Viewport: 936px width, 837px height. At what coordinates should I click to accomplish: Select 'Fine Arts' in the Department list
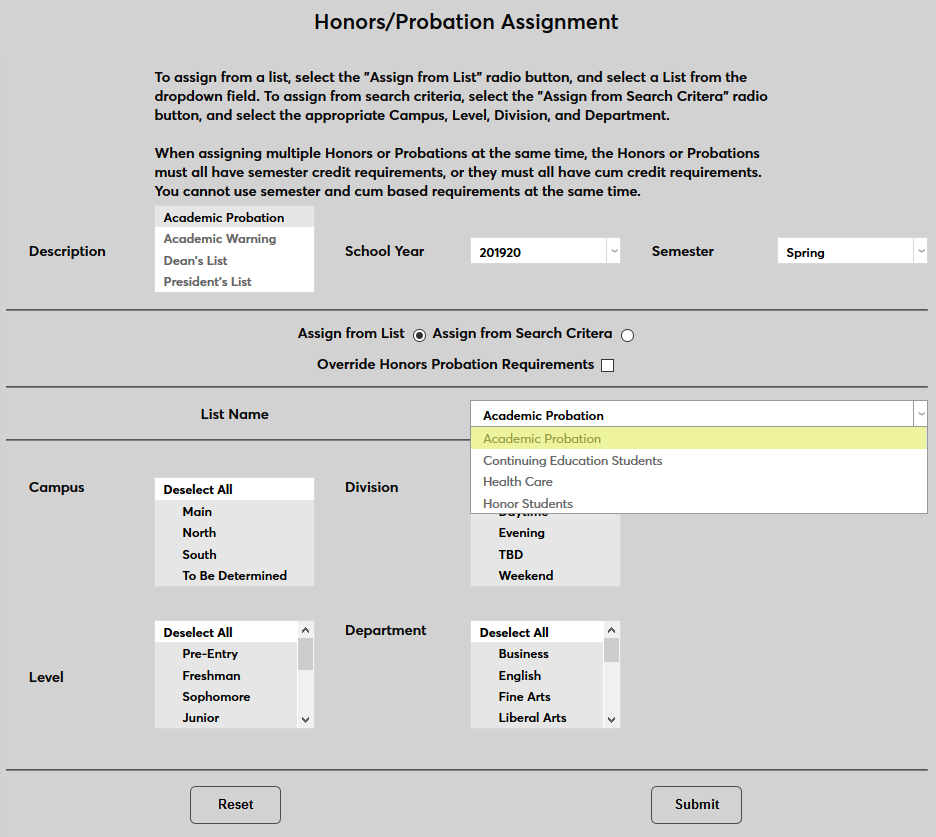pos(526,696)
